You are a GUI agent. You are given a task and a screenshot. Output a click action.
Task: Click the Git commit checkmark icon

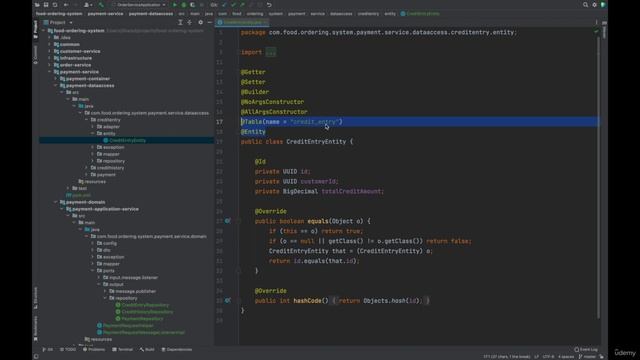tap(233, 5)
